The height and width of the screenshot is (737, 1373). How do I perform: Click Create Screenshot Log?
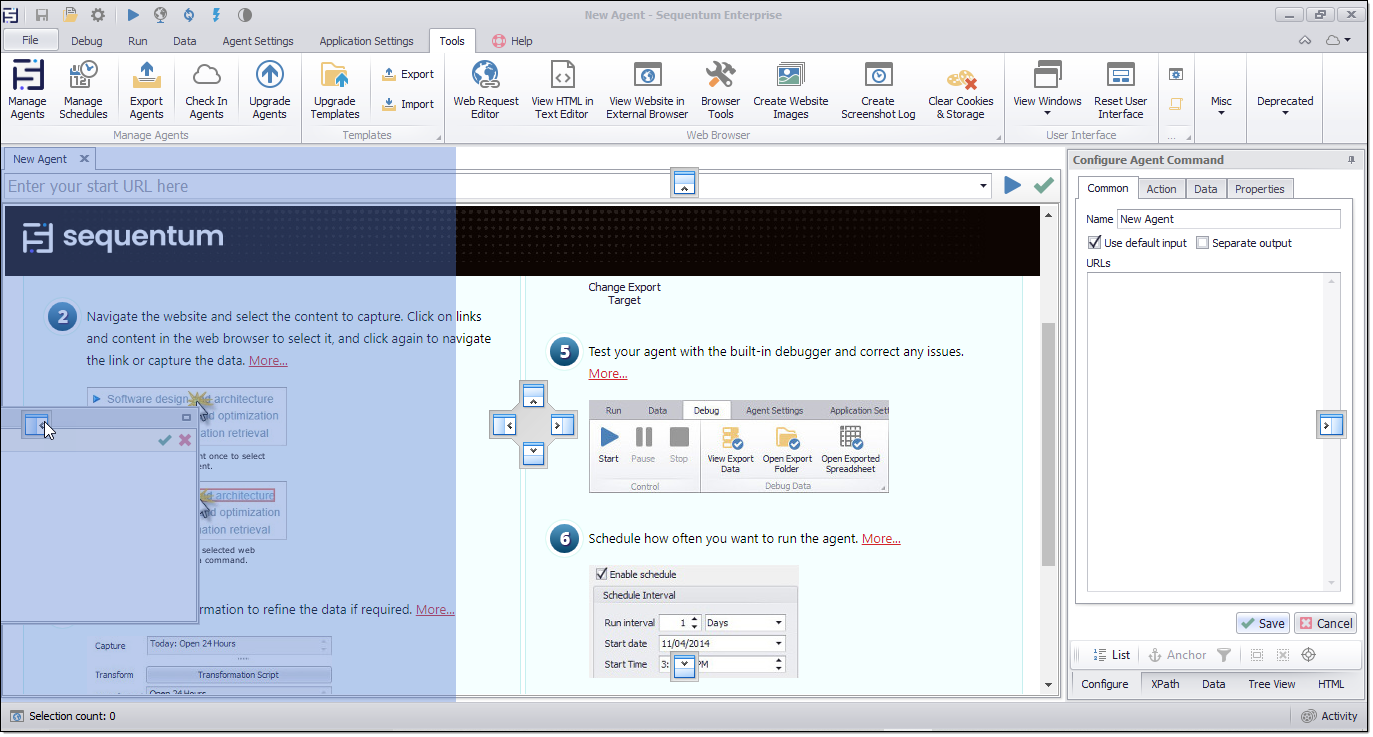(878, 89)
